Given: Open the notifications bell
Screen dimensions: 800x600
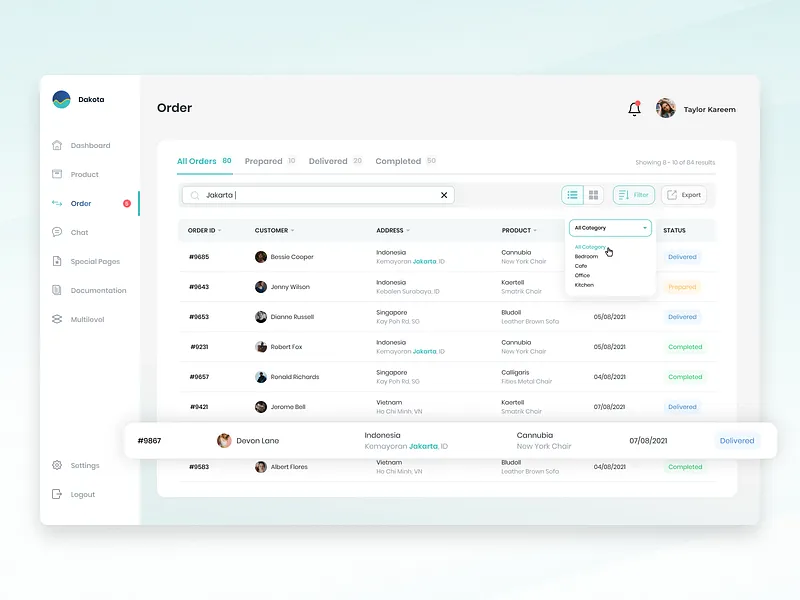Looking at the screenshot, I should pos(634,109).
